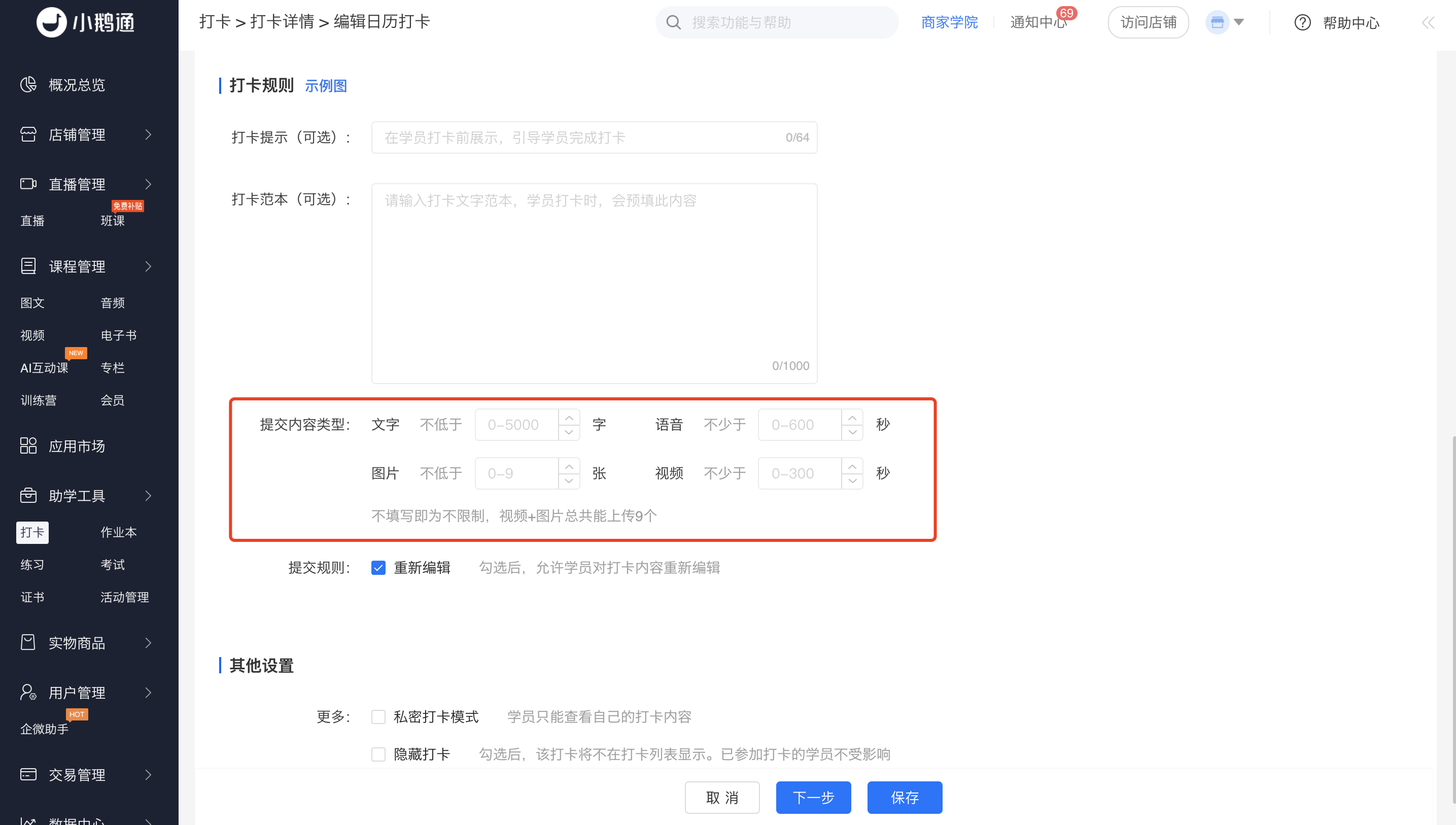
Task: Collapse panel with double chevron icon
Action: click(1428, 22)
